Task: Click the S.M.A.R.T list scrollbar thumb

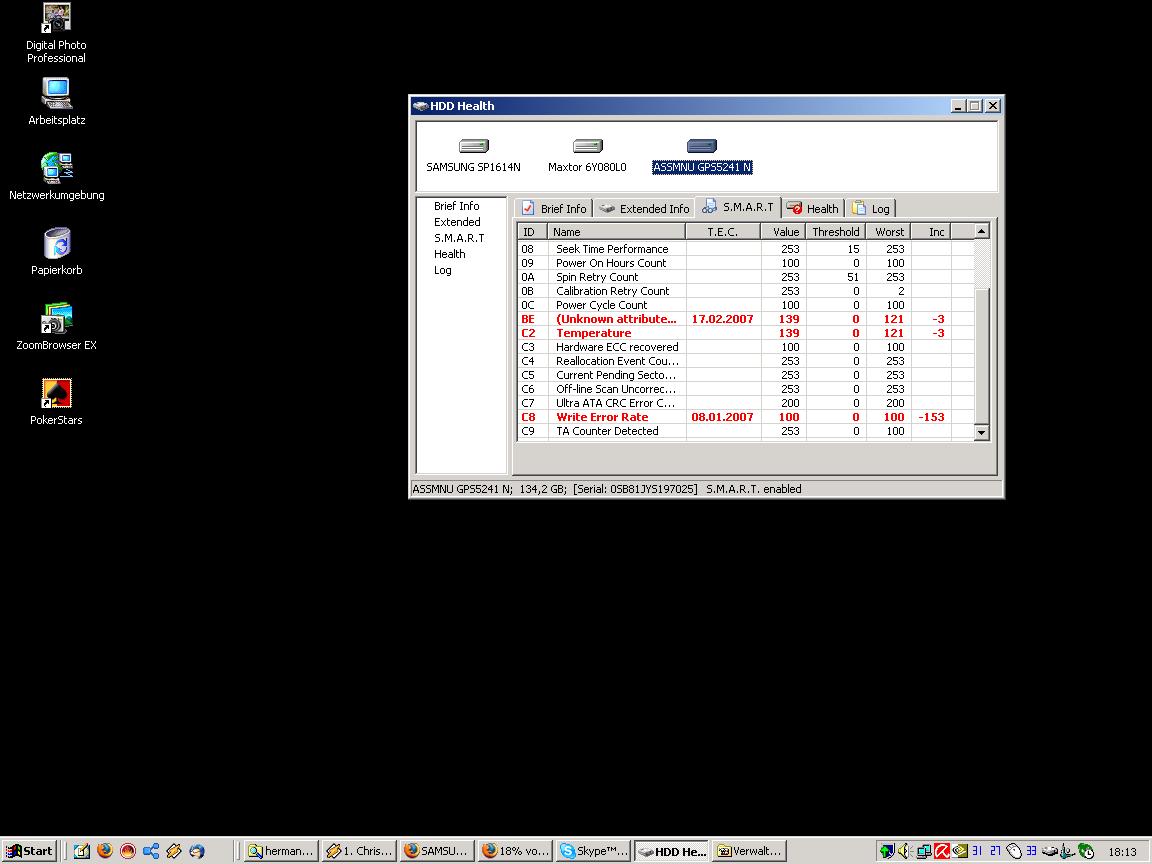Action: [x=982, y=356]
